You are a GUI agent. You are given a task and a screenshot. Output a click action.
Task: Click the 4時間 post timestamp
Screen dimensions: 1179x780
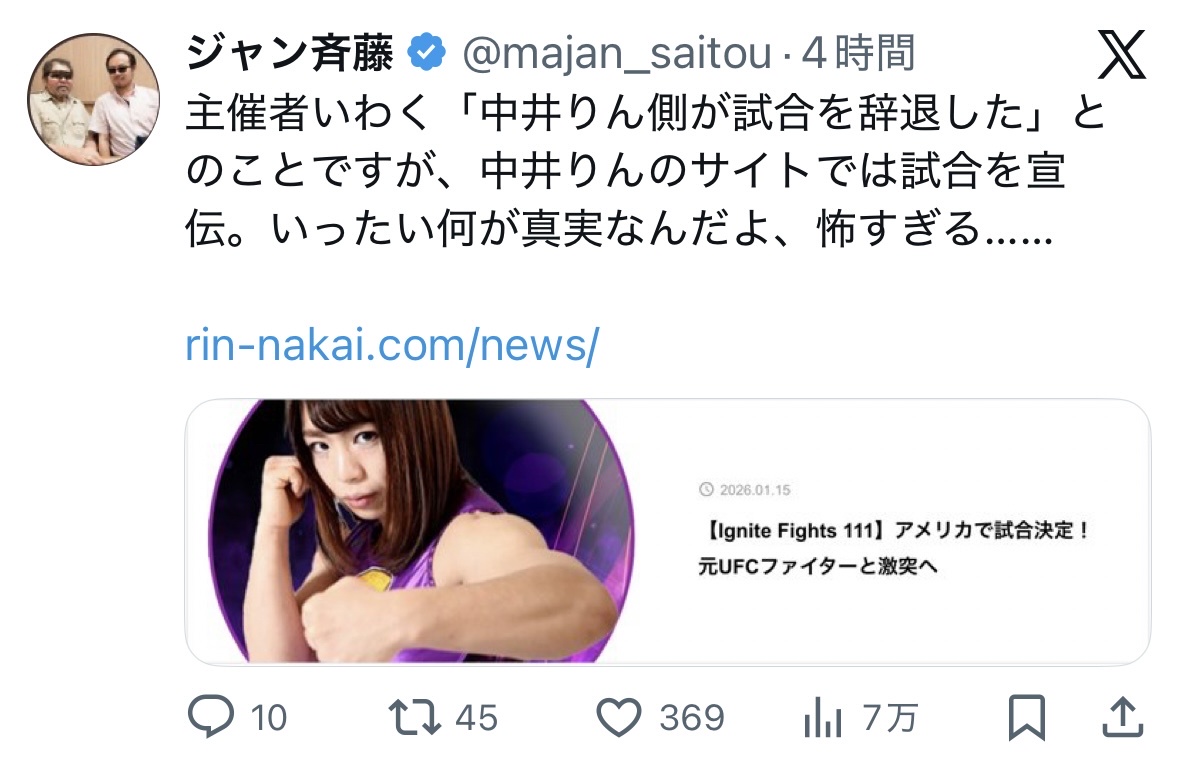pyautogui.click(x=858, y=53)
